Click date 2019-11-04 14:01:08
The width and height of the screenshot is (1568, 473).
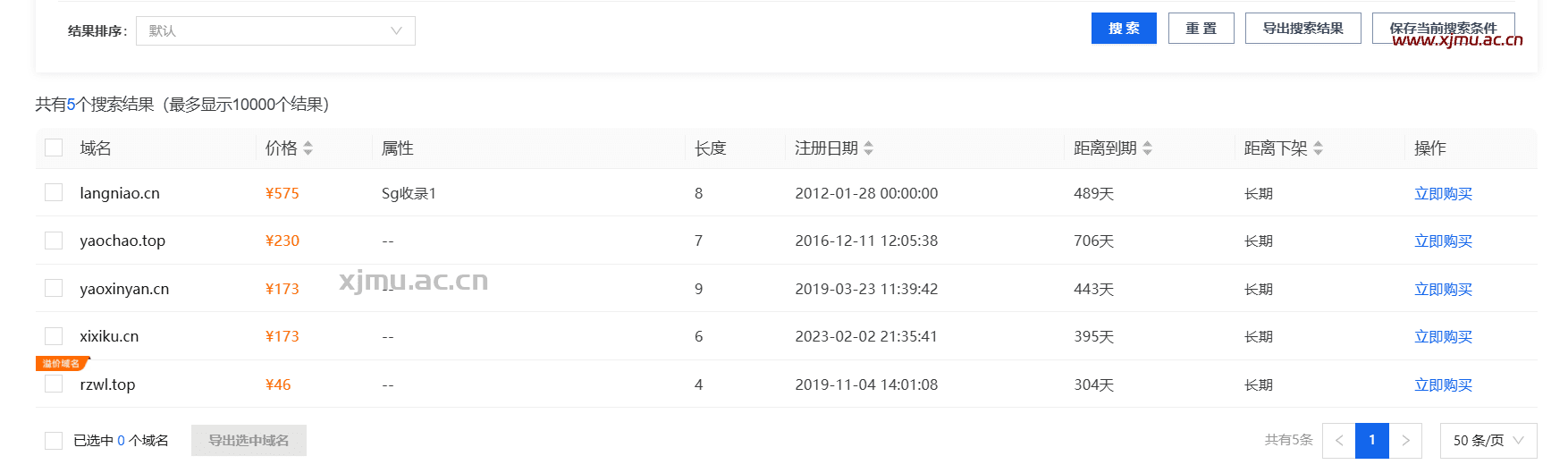866,384
